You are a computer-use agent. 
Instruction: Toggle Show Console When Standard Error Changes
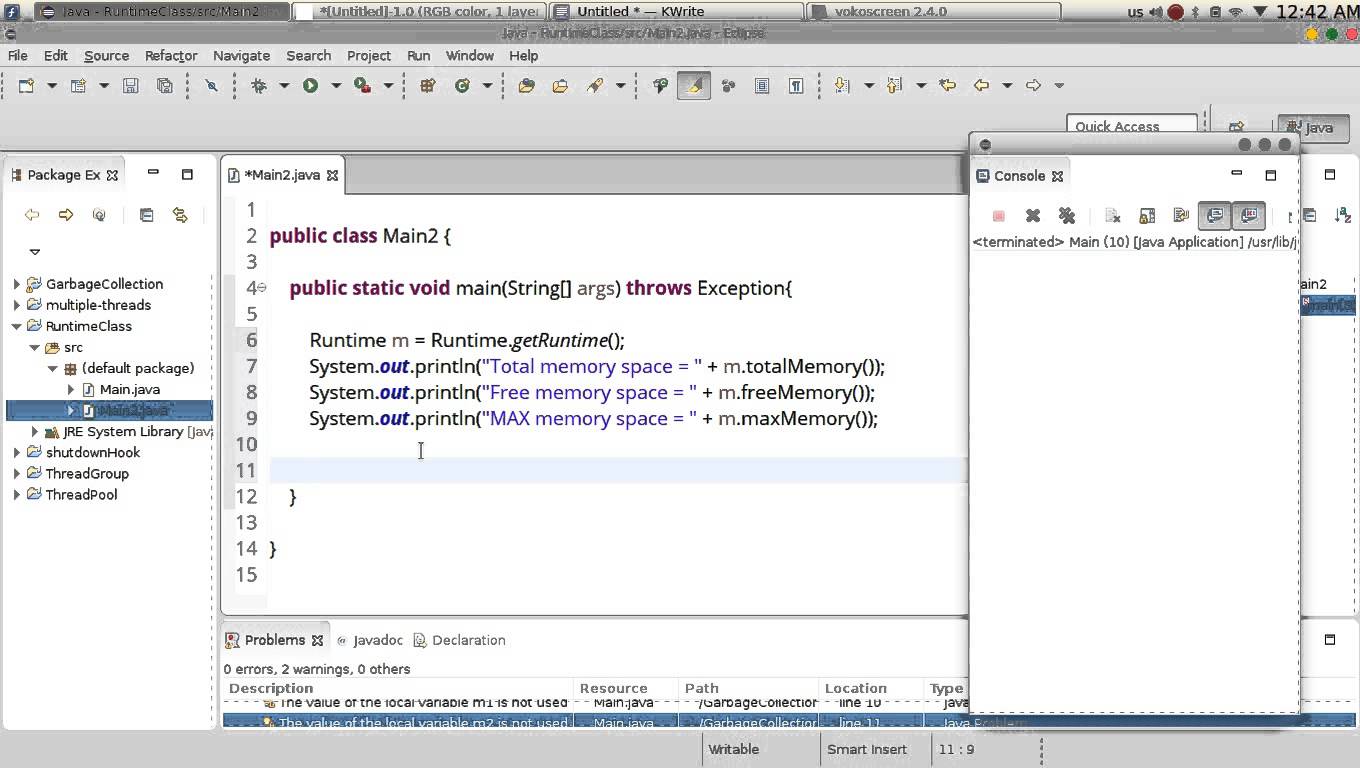click(x=1249, y=215)
